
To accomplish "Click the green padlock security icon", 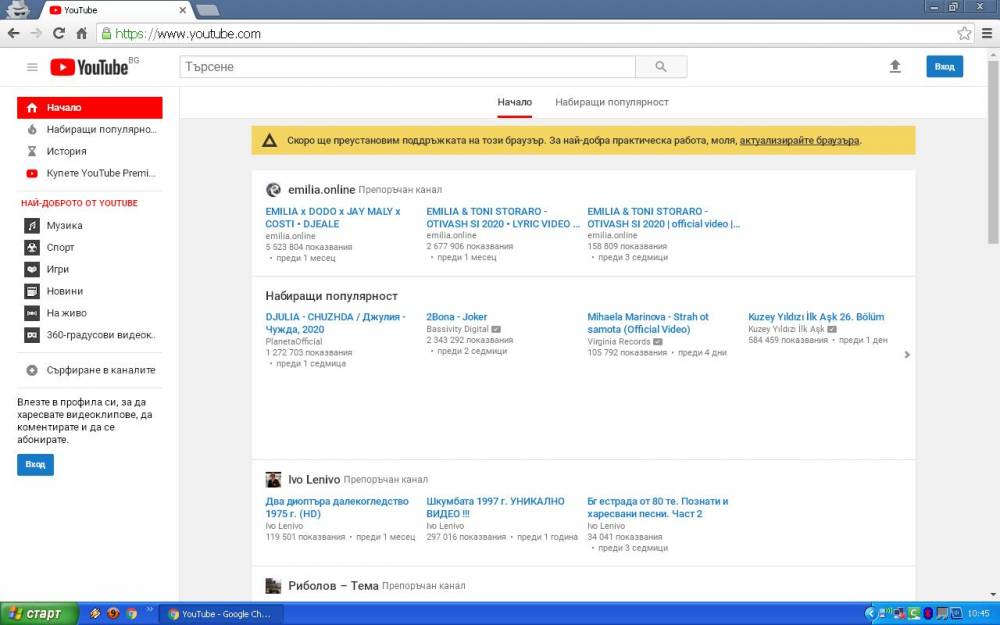I will (x=107, y=33).
